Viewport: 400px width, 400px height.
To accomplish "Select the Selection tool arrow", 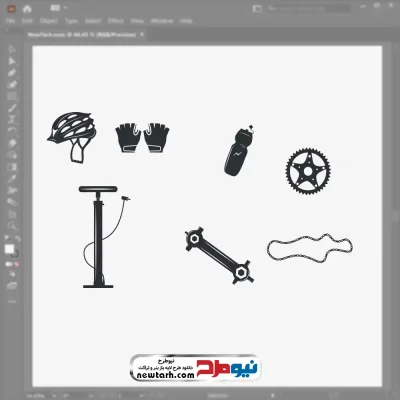I will pyautogui.click(x=12, y=49).
